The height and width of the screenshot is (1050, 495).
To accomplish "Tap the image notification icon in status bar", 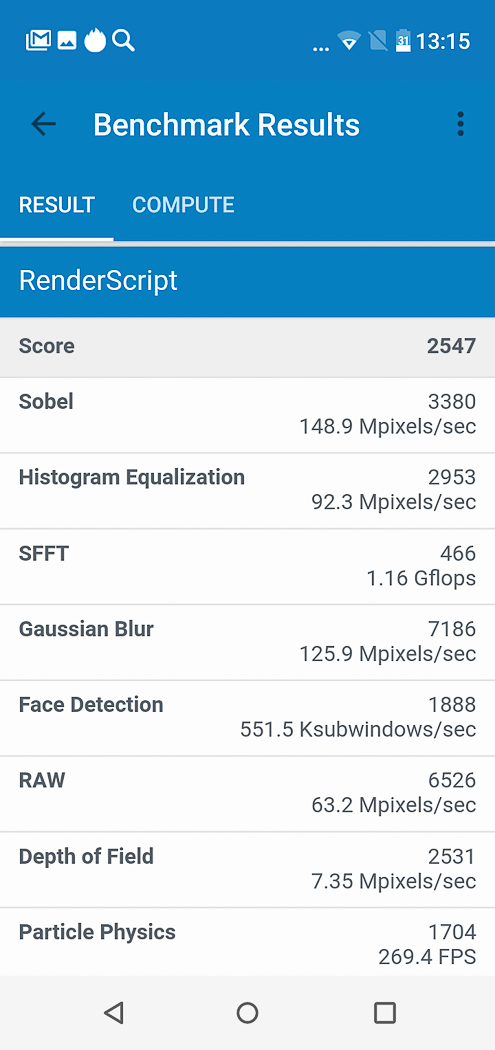I will [67, 41].
